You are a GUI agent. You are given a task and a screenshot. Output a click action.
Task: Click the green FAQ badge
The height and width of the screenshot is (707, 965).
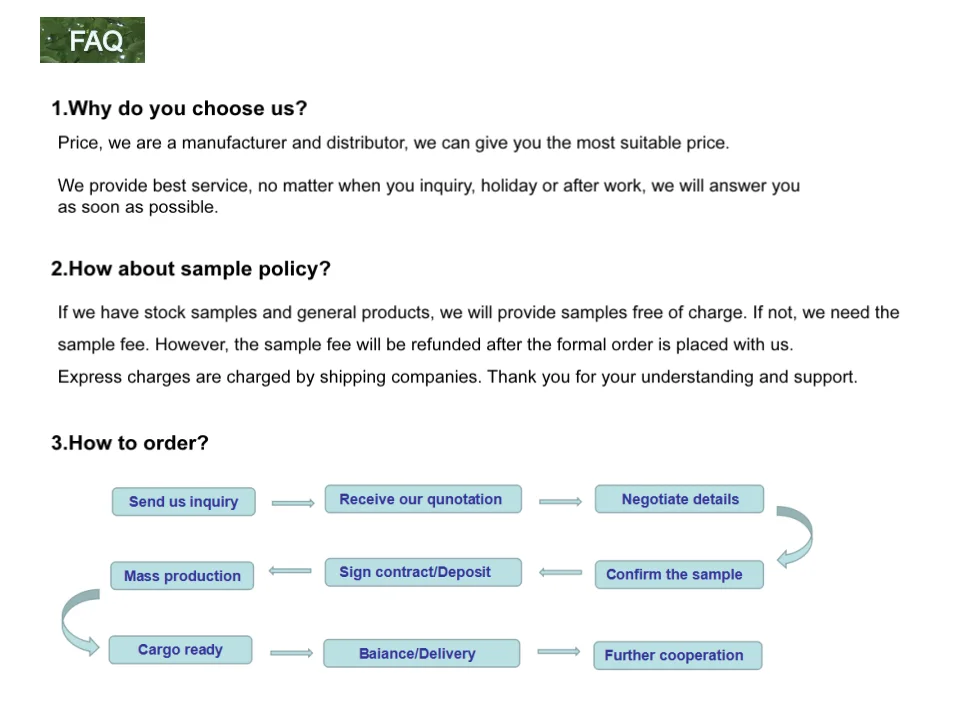click(x=93, y=40)
